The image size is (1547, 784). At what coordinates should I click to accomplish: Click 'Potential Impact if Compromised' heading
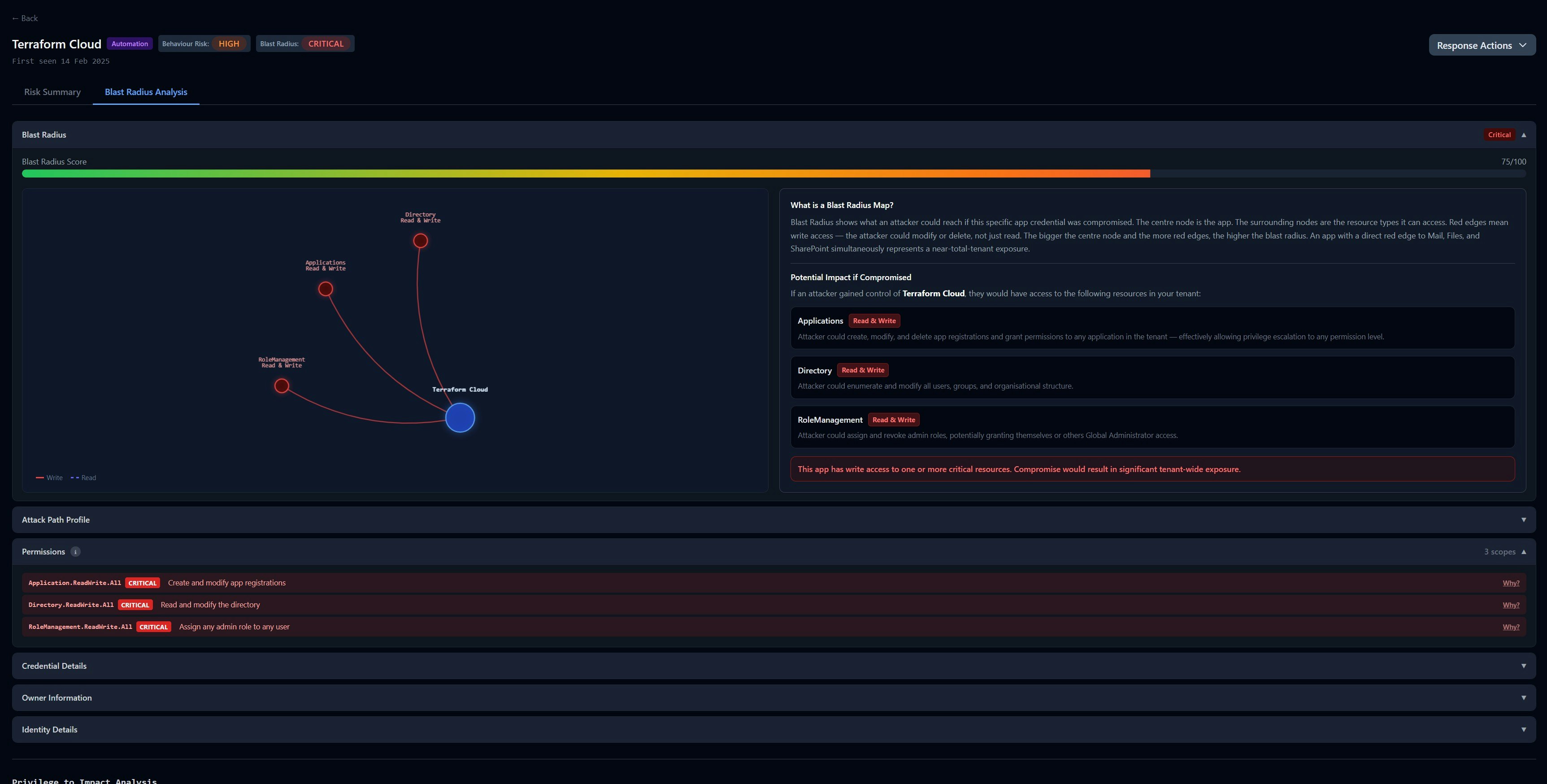850,277
